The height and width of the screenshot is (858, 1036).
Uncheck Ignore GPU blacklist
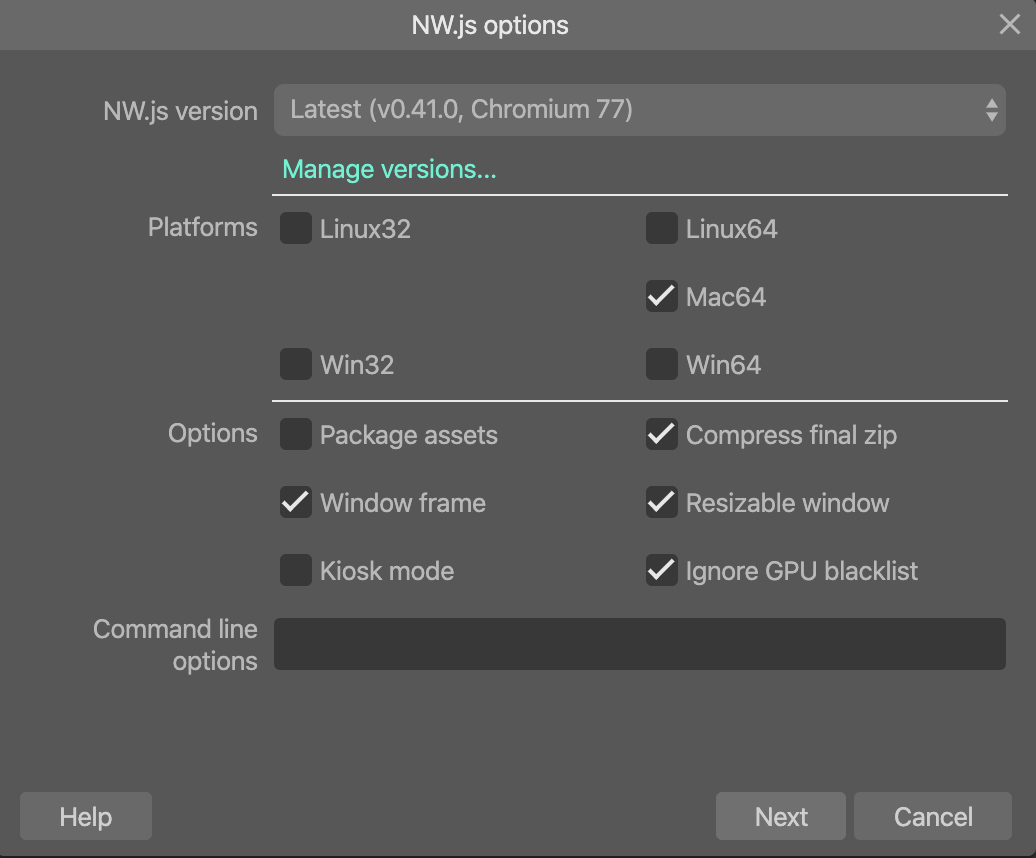click(x=661, y=571)
